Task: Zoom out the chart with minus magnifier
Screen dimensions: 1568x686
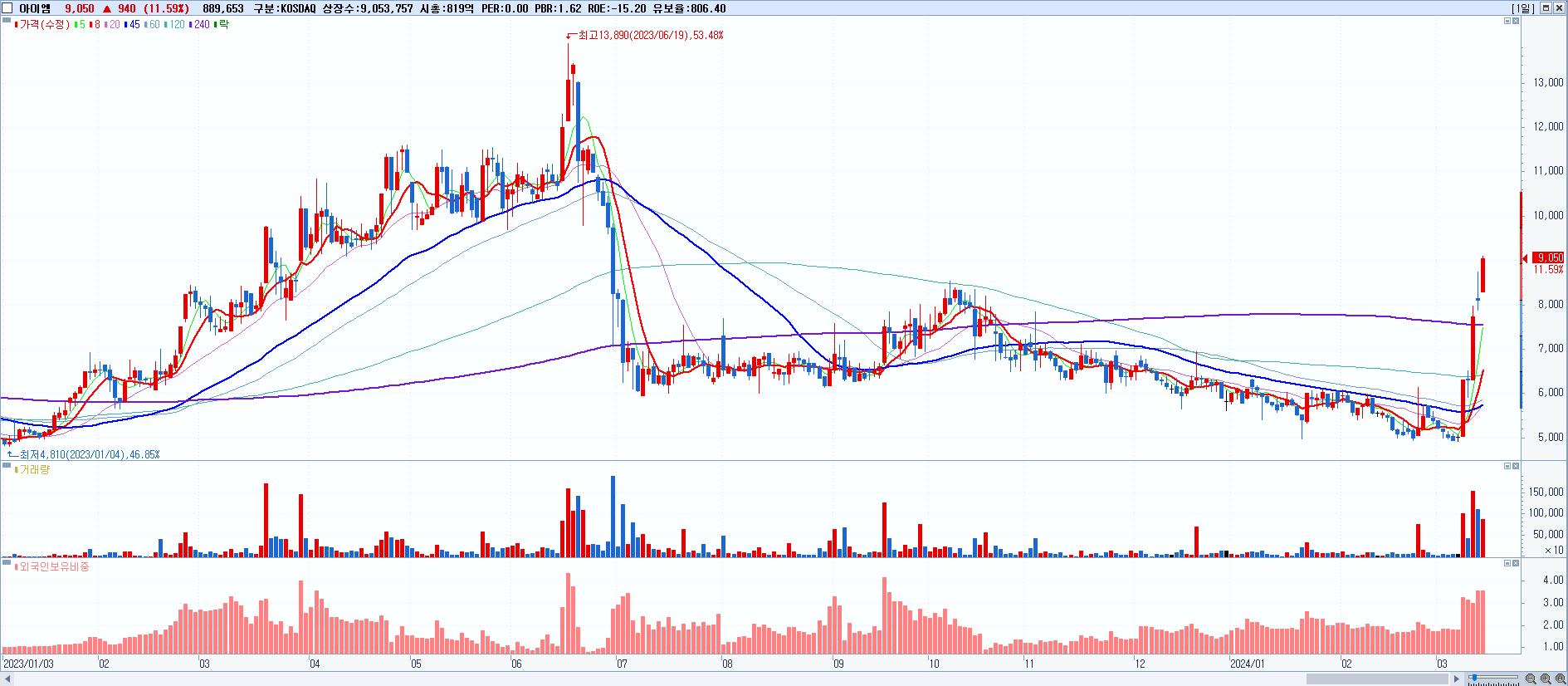Action: (x=1531, y=679)
